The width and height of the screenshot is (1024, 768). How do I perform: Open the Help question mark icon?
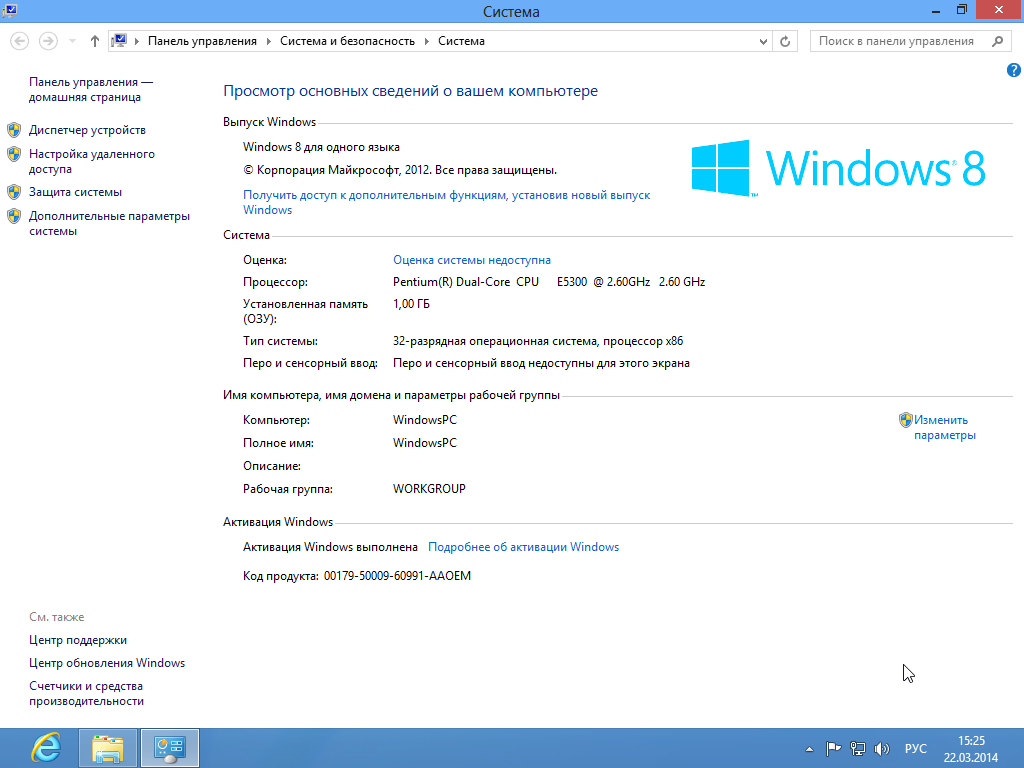(x=1013, y=70)
